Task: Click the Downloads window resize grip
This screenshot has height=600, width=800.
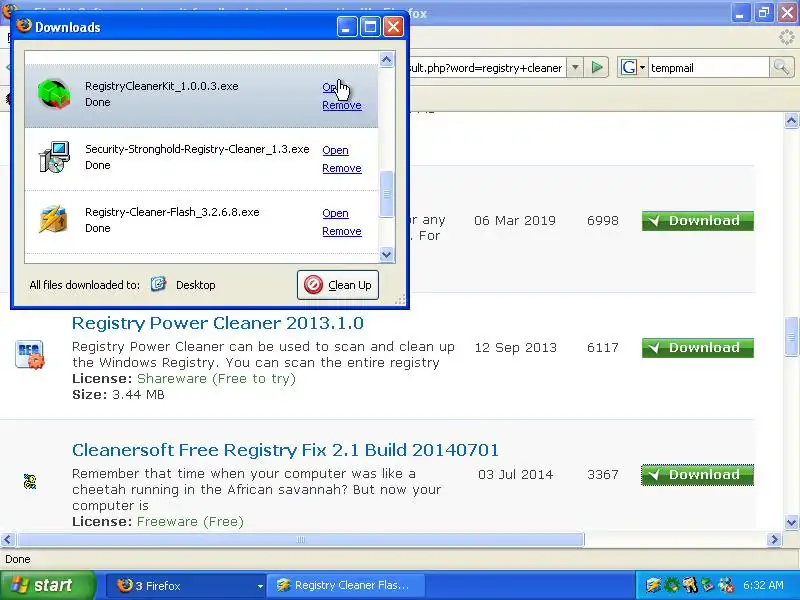Action: pos(400,299)
